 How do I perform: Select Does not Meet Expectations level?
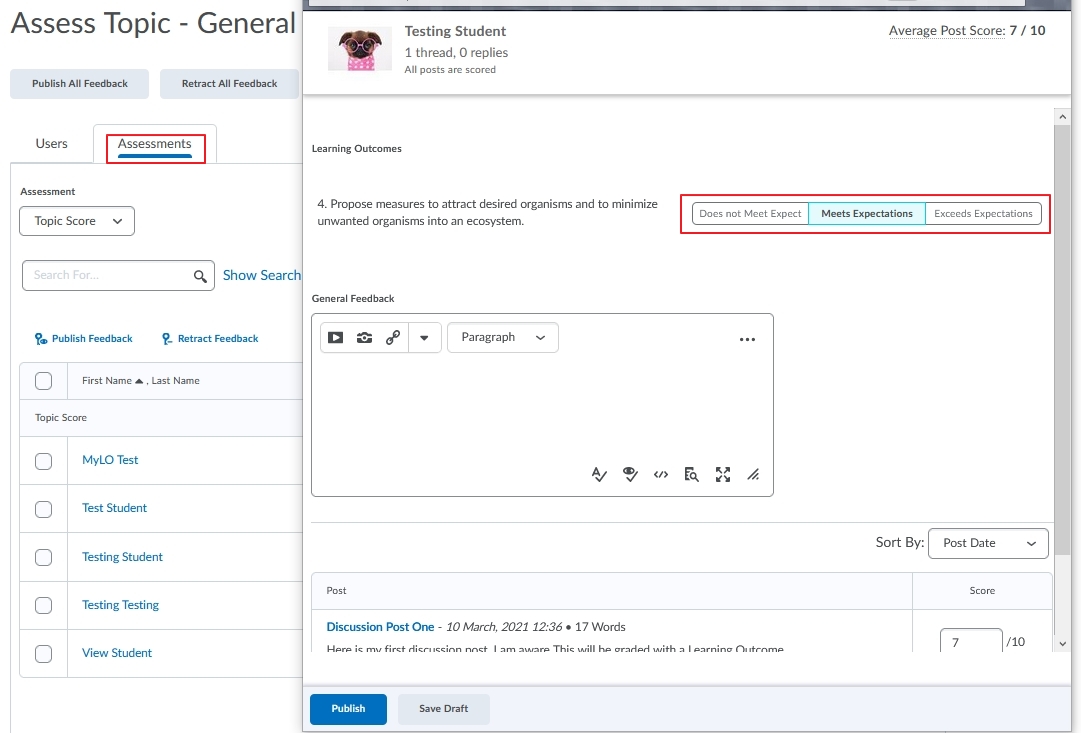tap(750, 214)
